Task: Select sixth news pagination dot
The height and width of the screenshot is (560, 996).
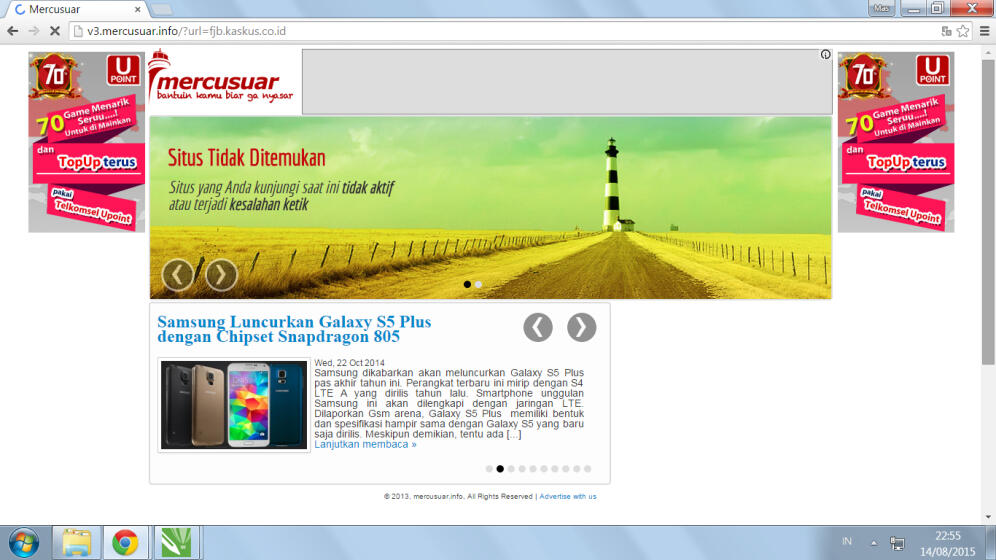Action: point(544,469)
